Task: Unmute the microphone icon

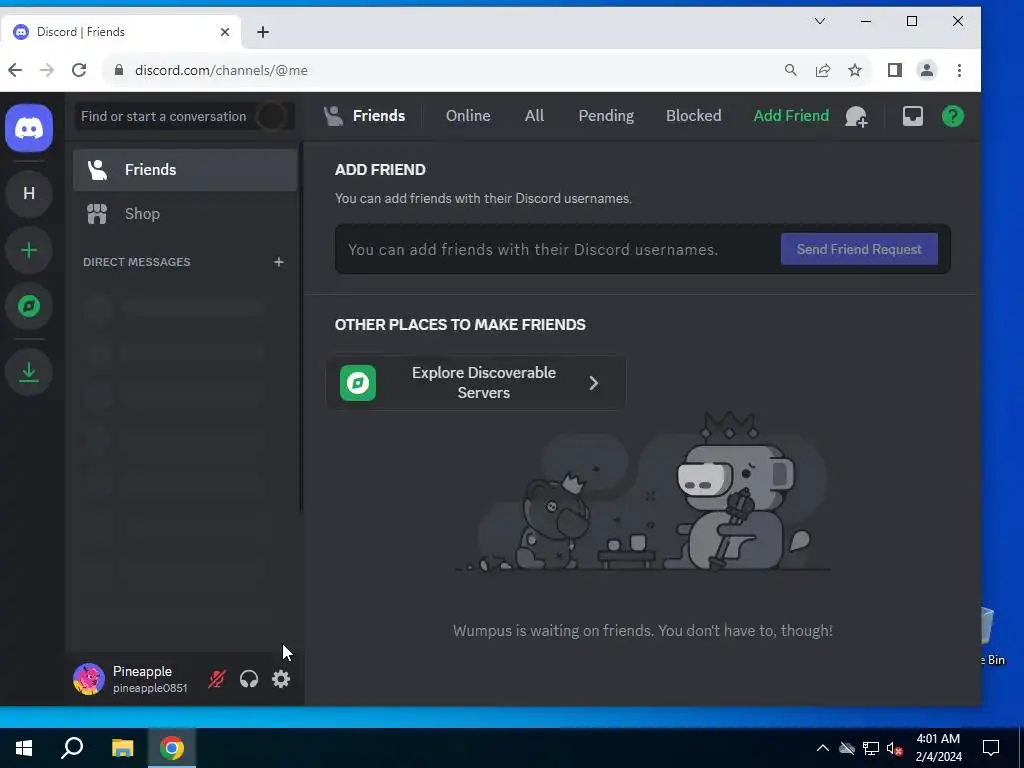Action: pos(217,679)
